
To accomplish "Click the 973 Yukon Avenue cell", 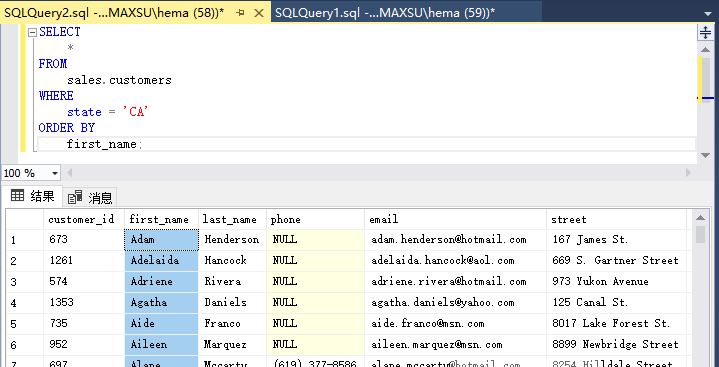I will pyautogui.click(x=616, y=281).
